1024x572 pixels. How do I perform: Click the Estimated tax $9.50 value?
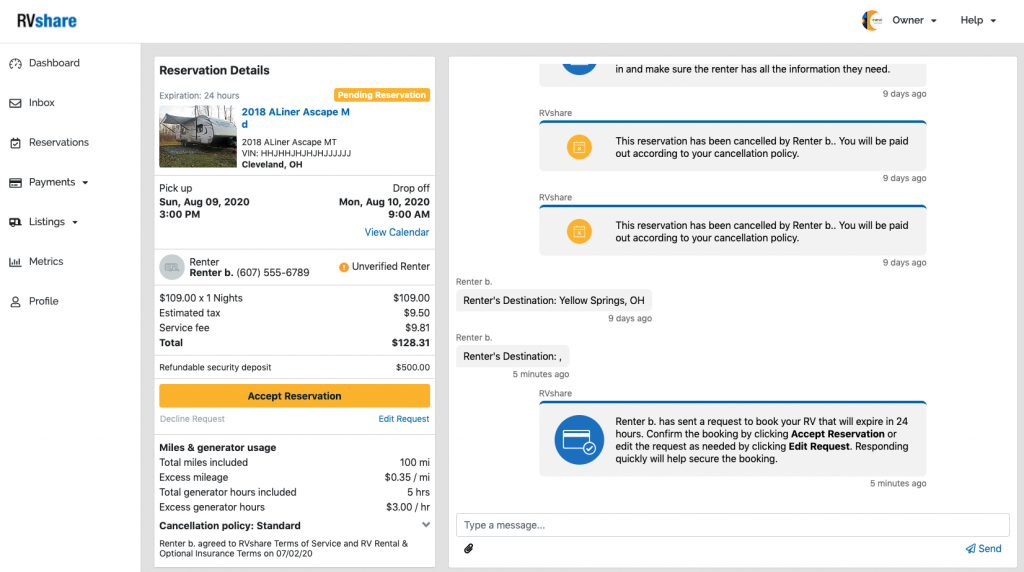(417, 313)
